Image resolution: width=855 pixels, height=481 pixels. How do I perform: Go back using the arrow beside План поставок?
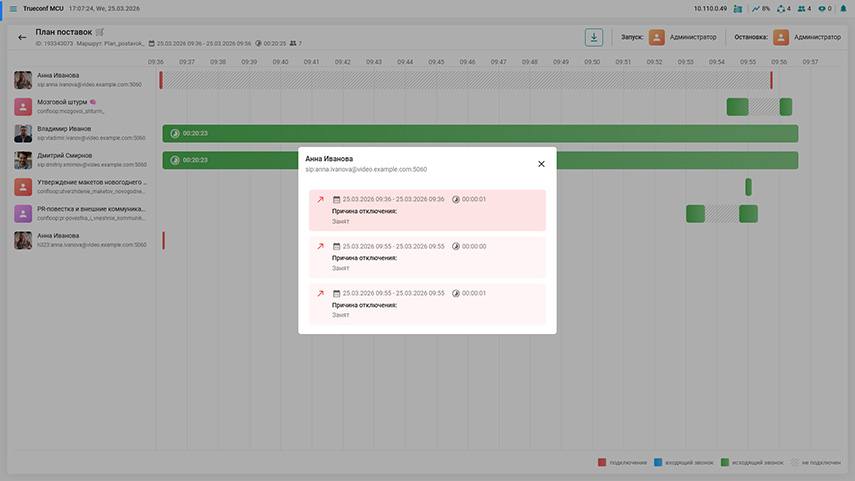(x=22, y=37)
